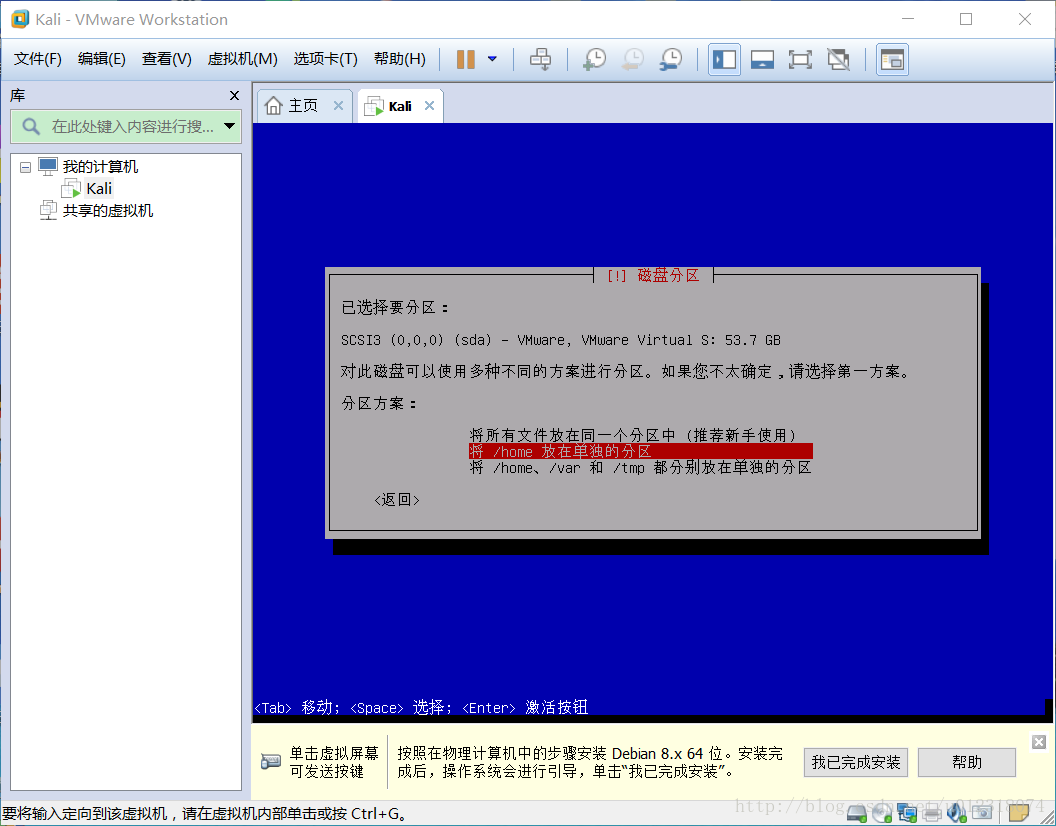Image resolution: width=1056 pixels, height=826 pixels.
Task: Toggle the console view button
Action: (x=892, y=59)
